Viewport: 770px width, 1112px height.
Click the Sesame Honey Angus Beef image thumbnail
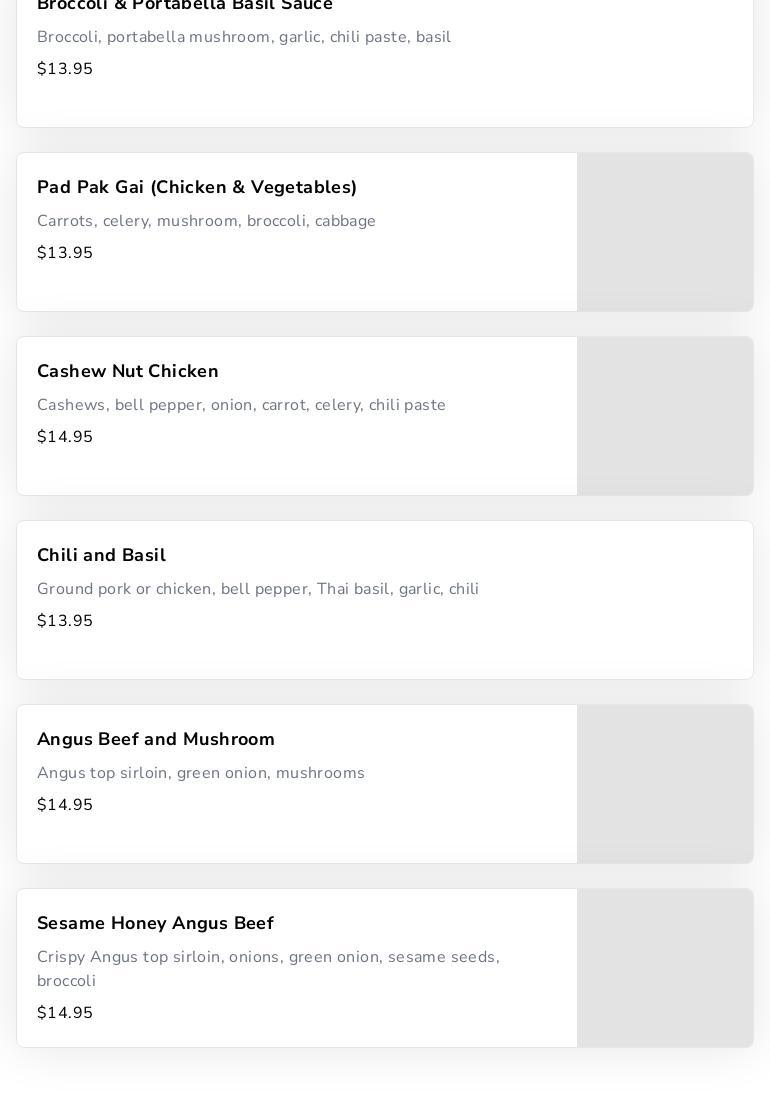coord(665,968)
